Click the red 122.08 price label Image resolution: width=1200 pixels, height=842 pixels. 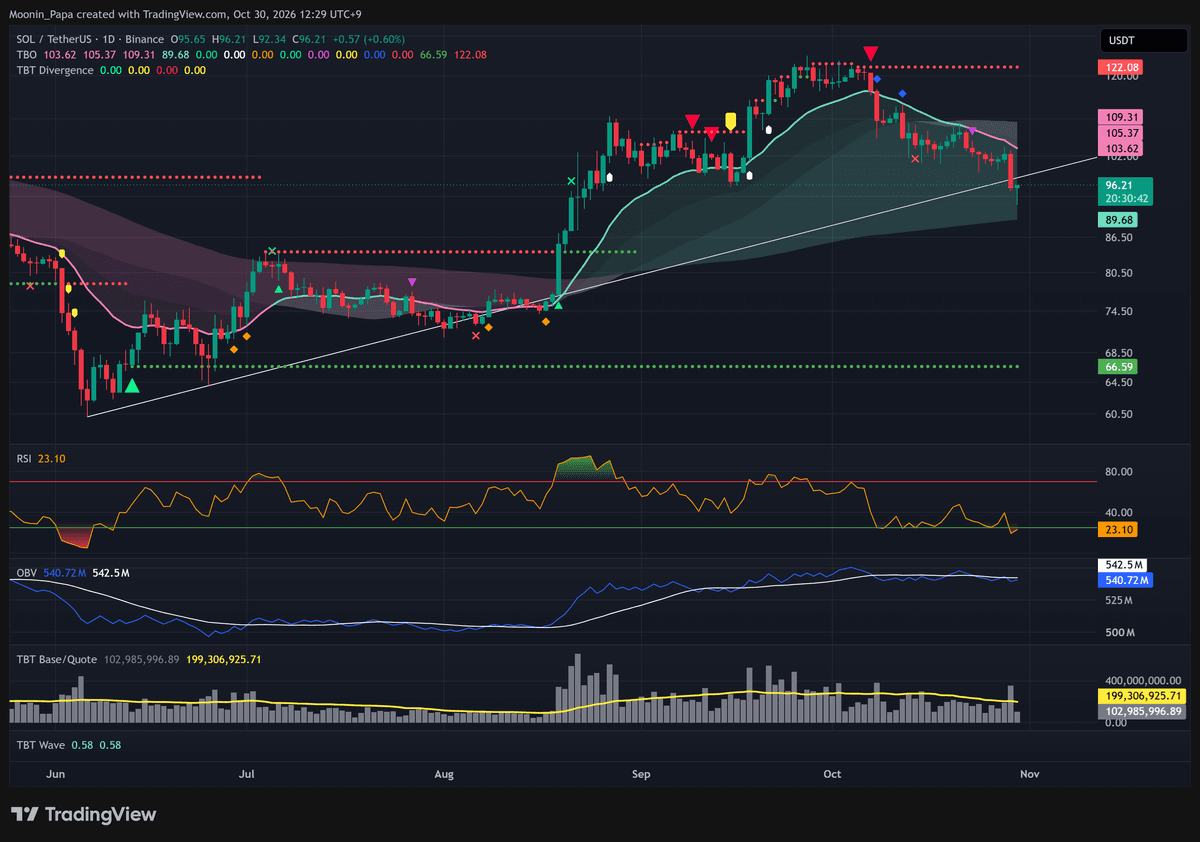[1120, 67]
